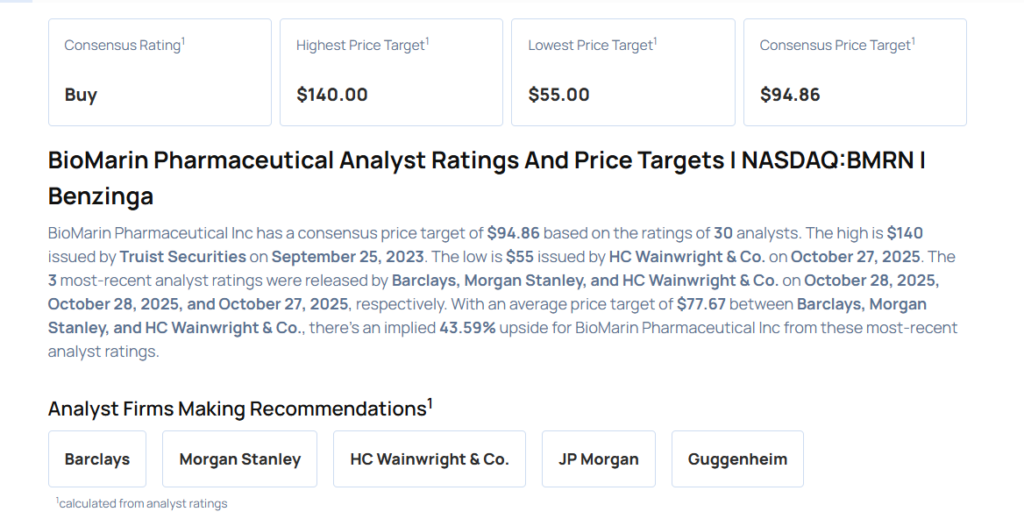Click the Consensus Rating card label

pos(123,46)
